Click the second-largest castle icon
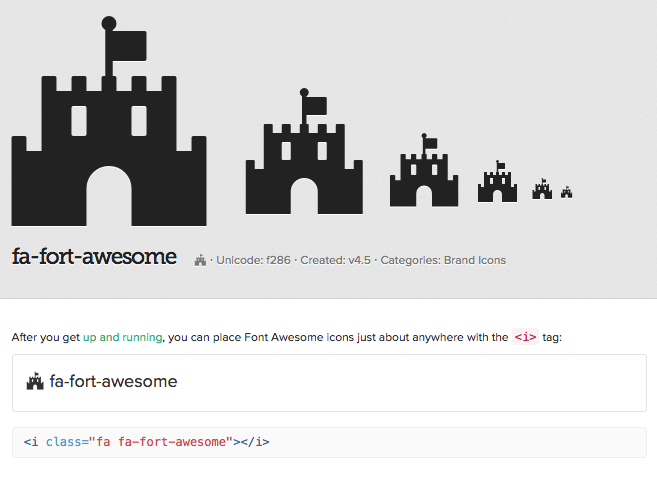Image resolution: width=657 pixels, height=480 pixels. (304, 151)
